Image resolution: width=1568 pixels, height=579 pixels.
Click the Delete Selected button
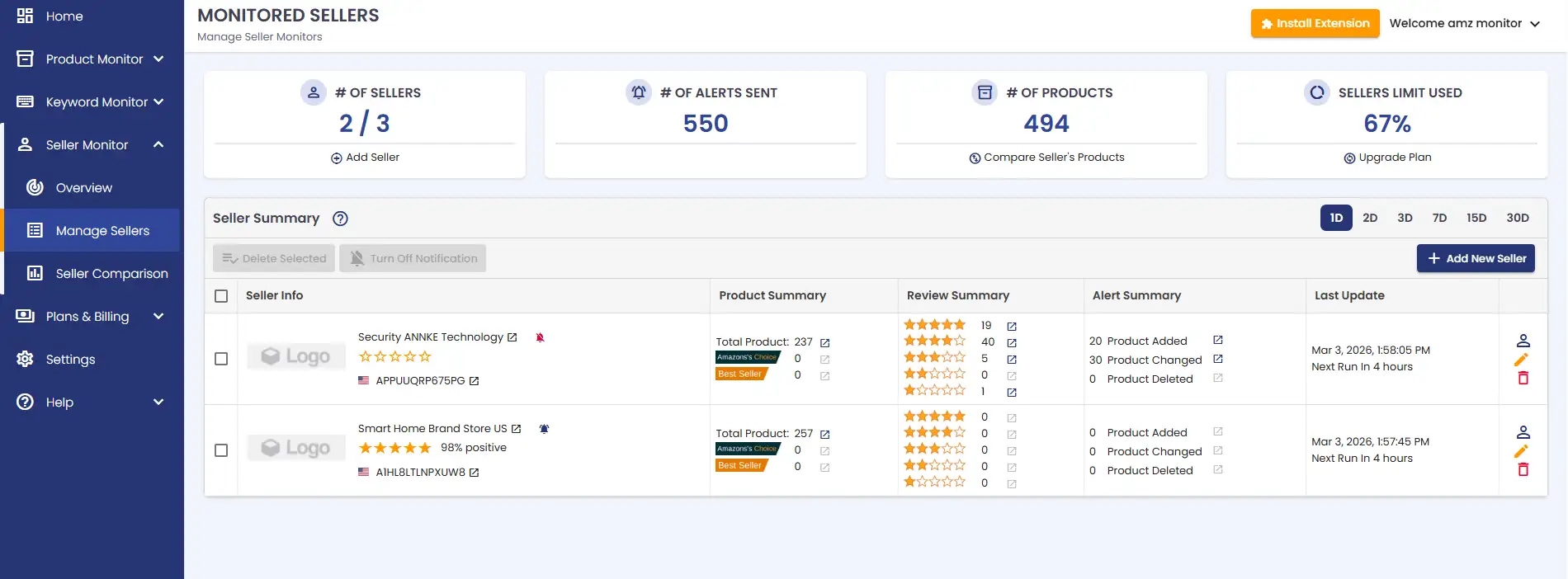tap(274, 258)
